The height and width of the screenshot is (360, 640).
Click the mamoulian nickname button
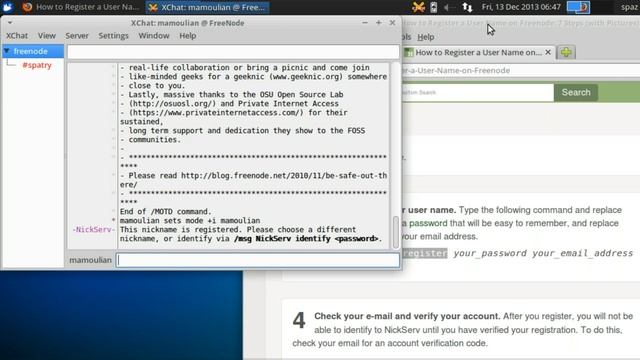[x=90, y=260]
